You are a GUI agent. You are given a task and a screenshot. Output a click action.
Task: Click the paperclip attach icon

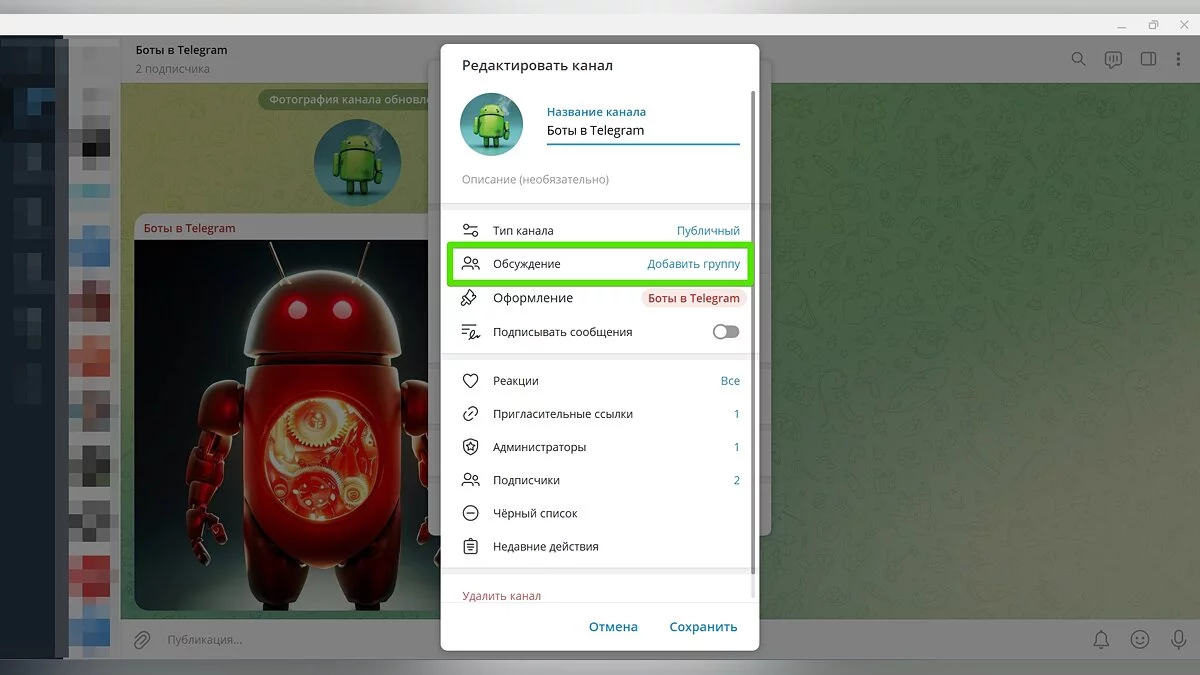143,639
